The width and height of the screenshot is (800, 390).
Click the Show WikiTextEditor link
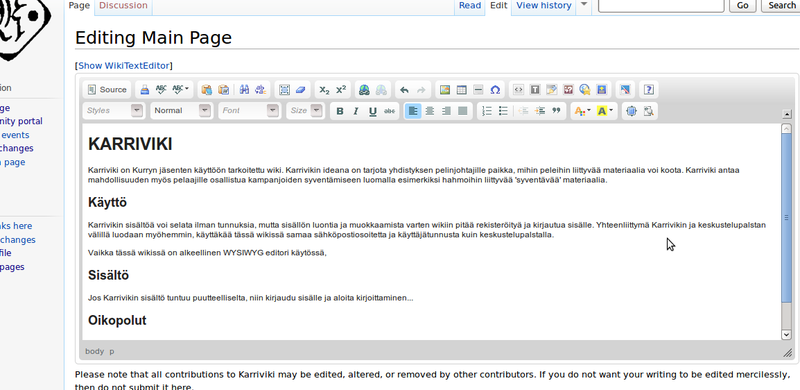click(x=124, y=66)
